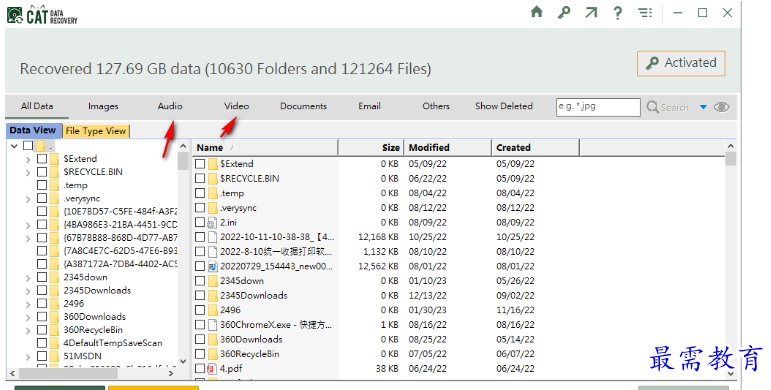771x390 pixels.
Task: Expand the 51MSDN tree node
Action: pos(28,357)
